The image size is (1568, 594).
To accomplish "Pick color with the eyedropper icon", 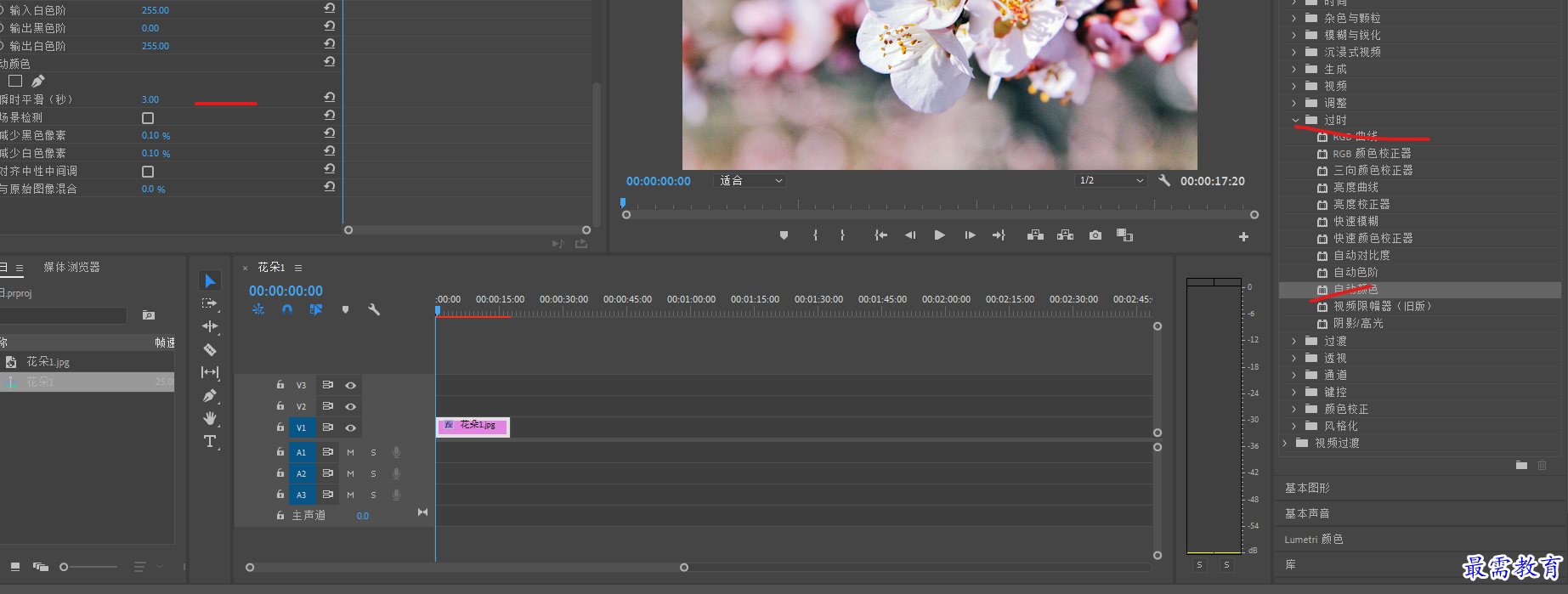I will tap(38, 81).
